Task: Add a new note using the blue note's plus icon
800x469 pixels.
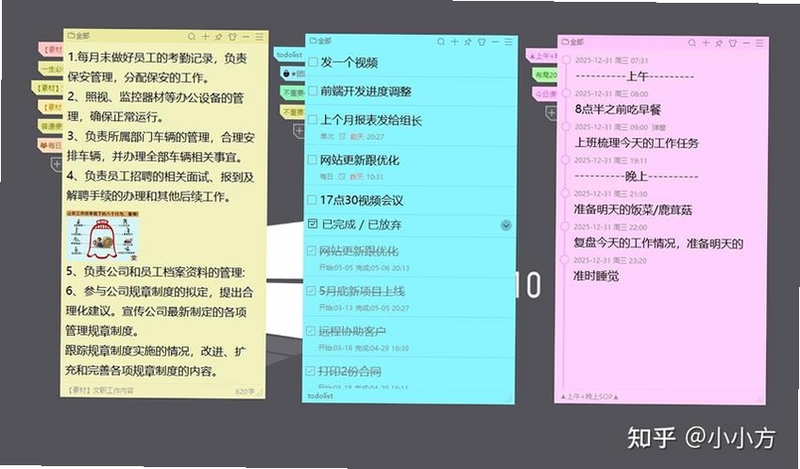Action: pos(454,42)
